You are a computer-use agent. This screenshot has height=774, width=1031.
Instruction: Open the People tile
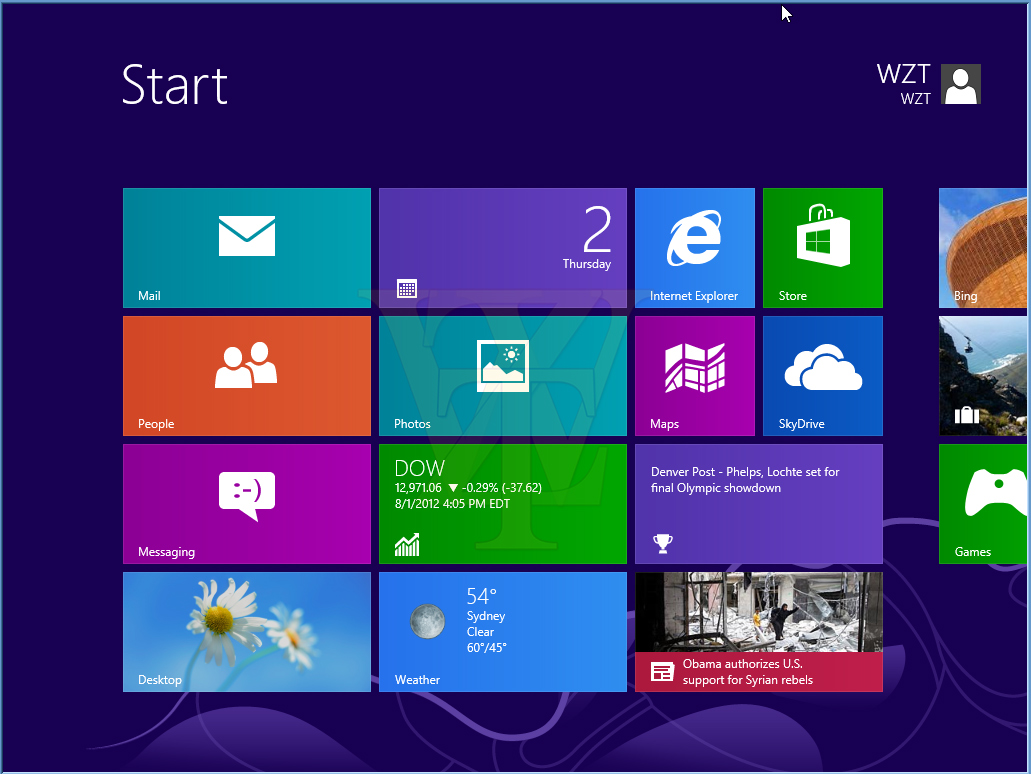246,375
